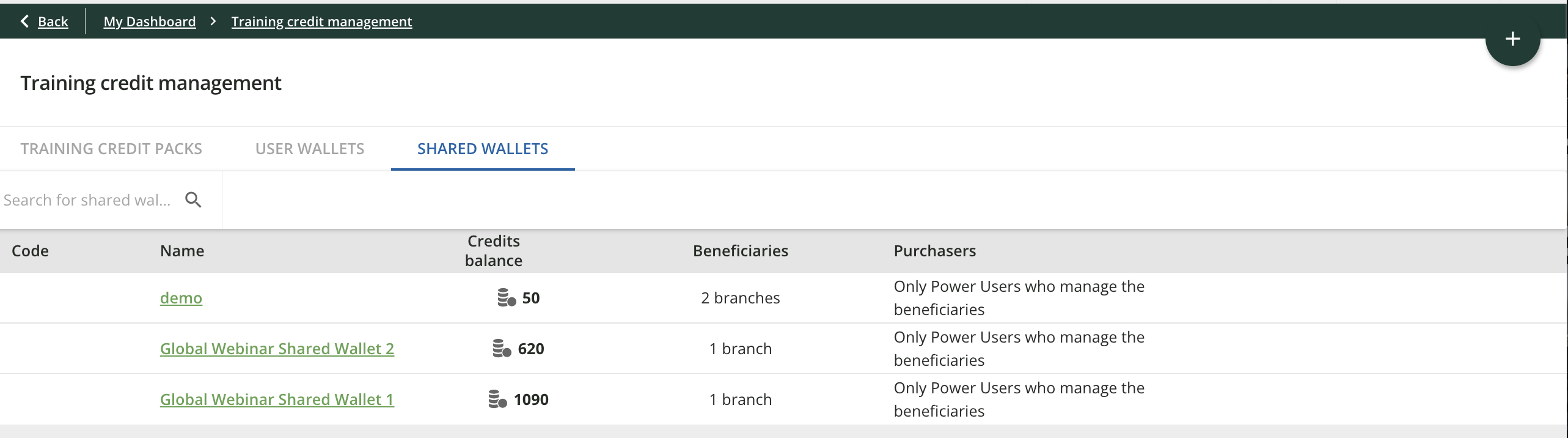Click the Beneficiaries column header
Image resolution: width=1568 pixels, height=438 pixels.
(740, 251)
